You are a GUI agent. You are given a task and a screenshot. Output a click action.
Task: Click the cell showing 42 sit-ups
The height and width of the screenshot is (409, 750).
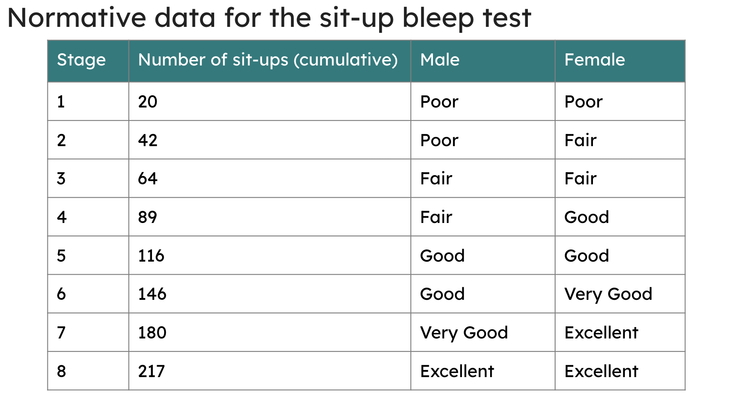[149, 140]
